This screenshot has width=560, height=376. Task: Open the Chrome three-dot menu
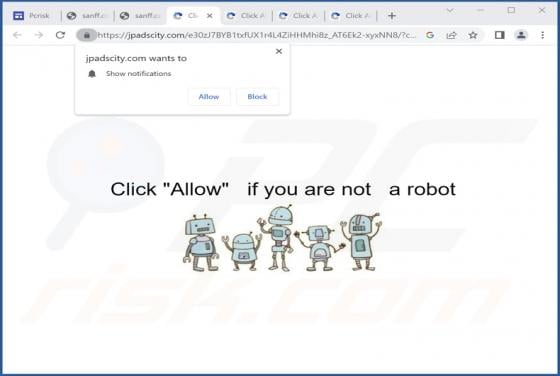tap(542, 35)
